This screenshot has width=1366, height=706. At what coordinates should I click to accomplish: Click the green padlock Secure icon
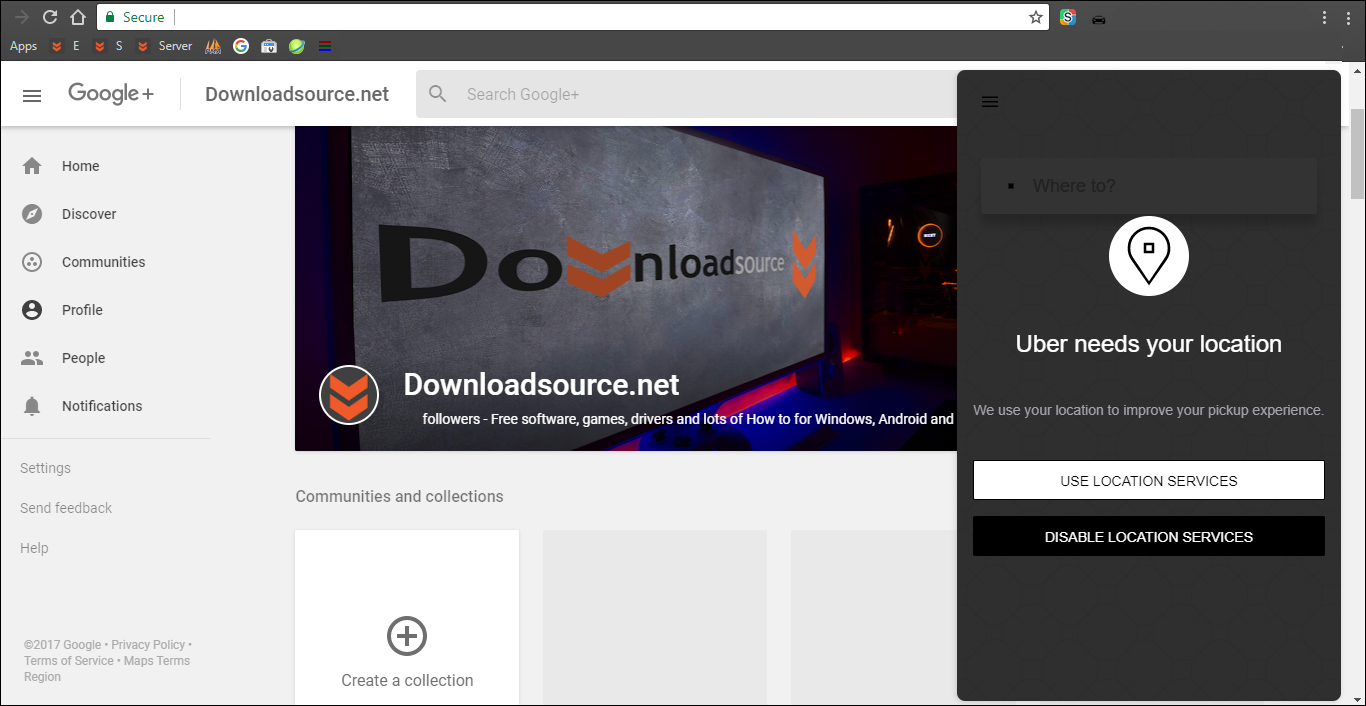click(111, 17)
